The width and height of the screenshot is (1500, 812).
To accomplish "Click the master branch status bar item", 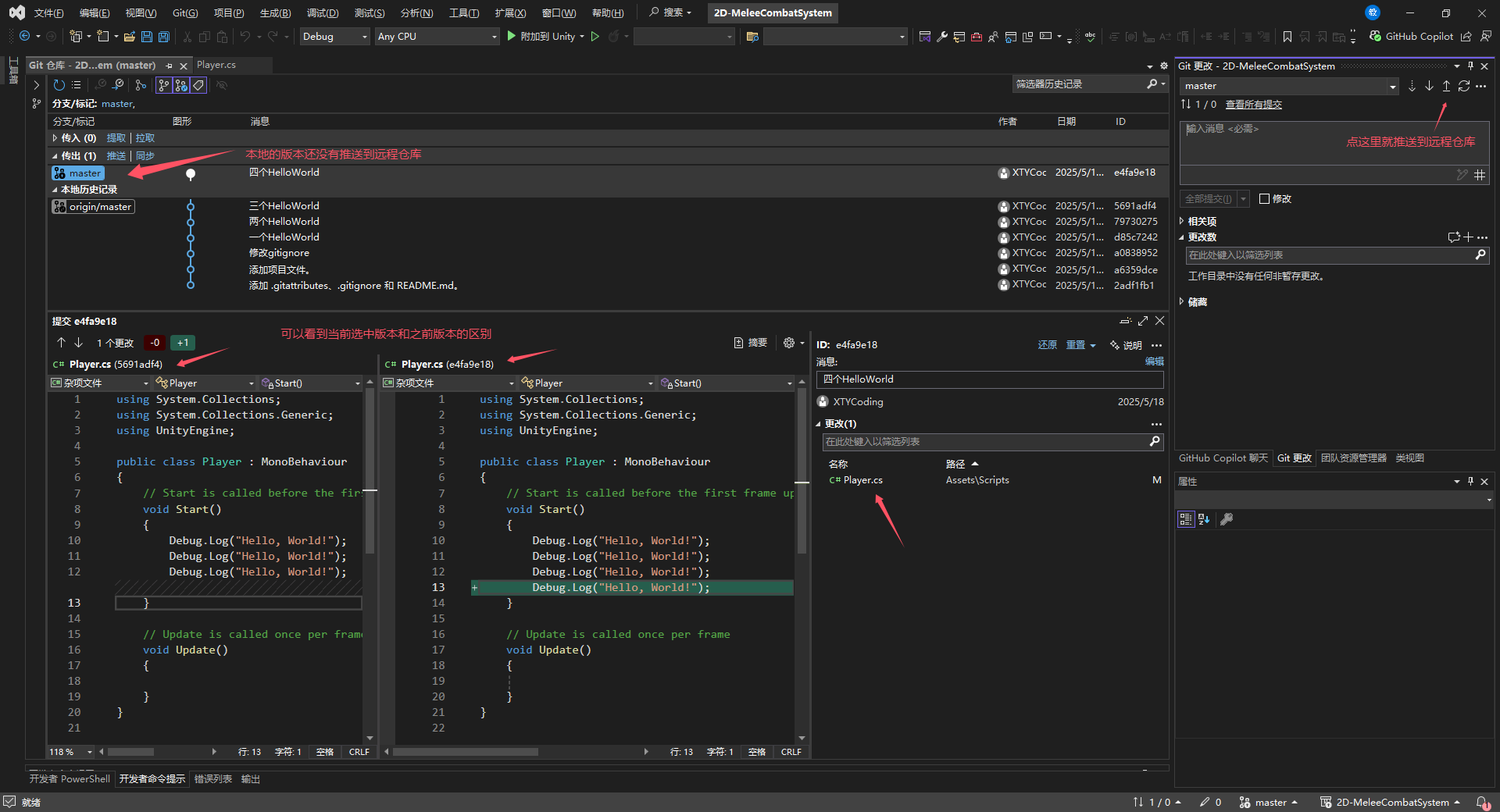I will point(1268,802).
